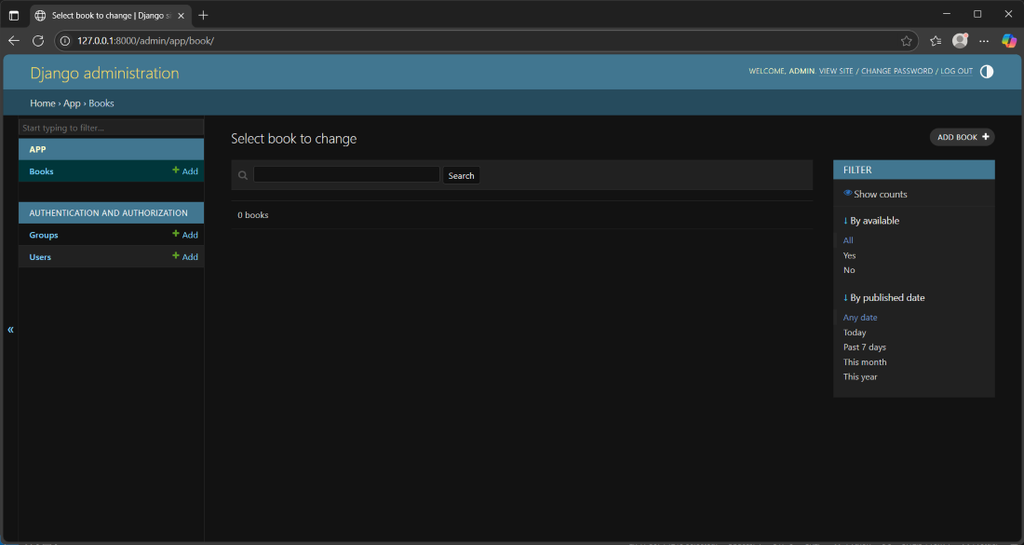Viewport: 1024px width, 545px height.
Task: Open a new browser tab
Action: [x=203, y=15]
